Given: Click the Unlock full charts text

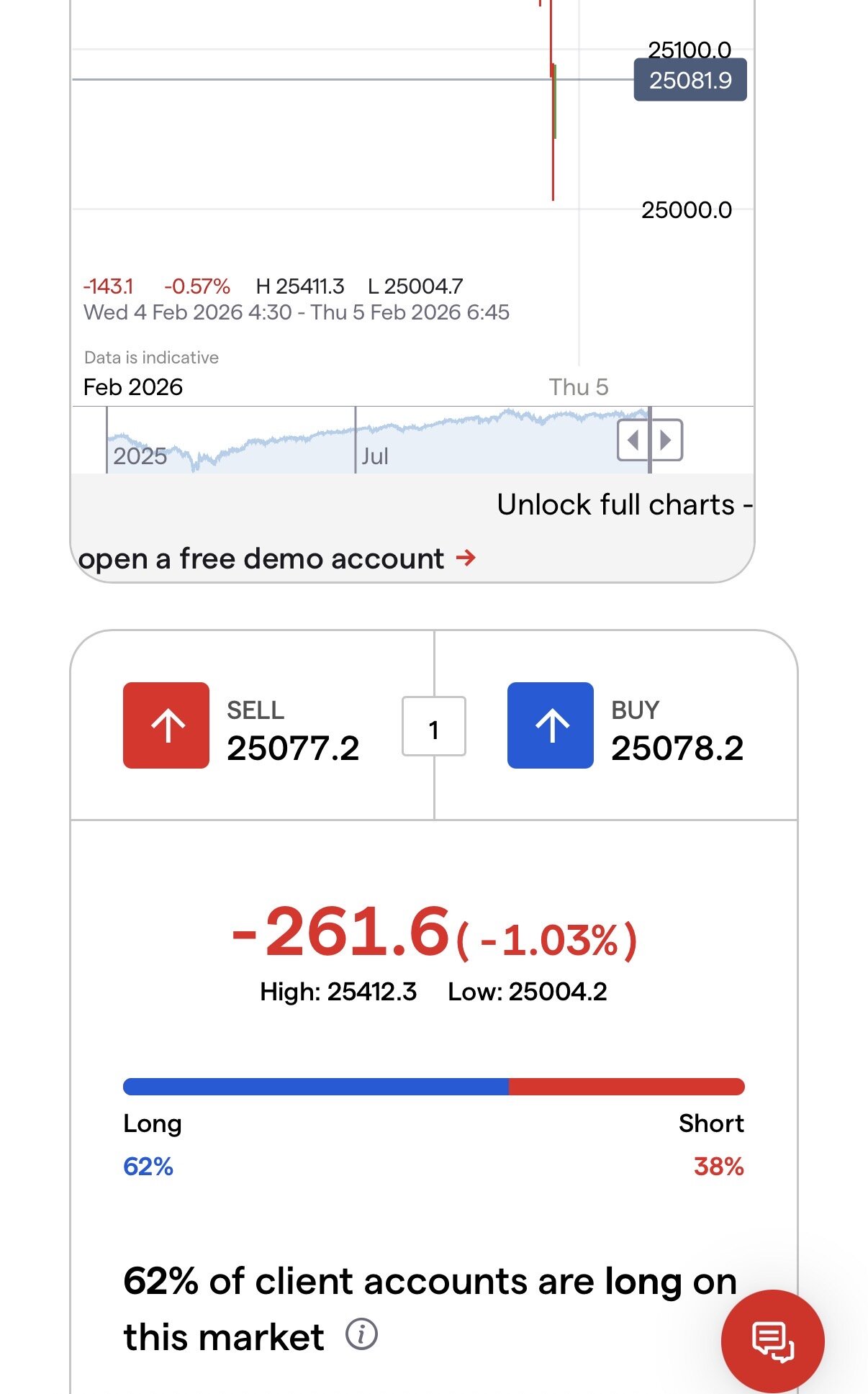Looking at the screenshot, I should click(616, 505).
